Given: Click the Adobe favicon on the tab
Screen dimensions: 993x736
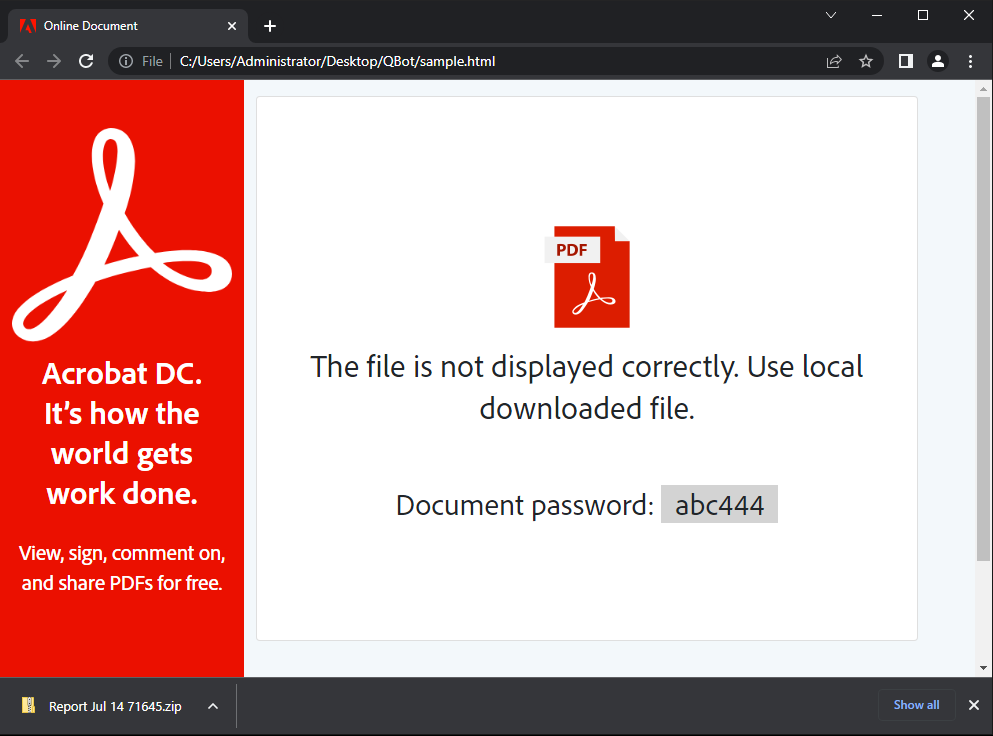Looking at the screenshot, I should click(27, 26).
